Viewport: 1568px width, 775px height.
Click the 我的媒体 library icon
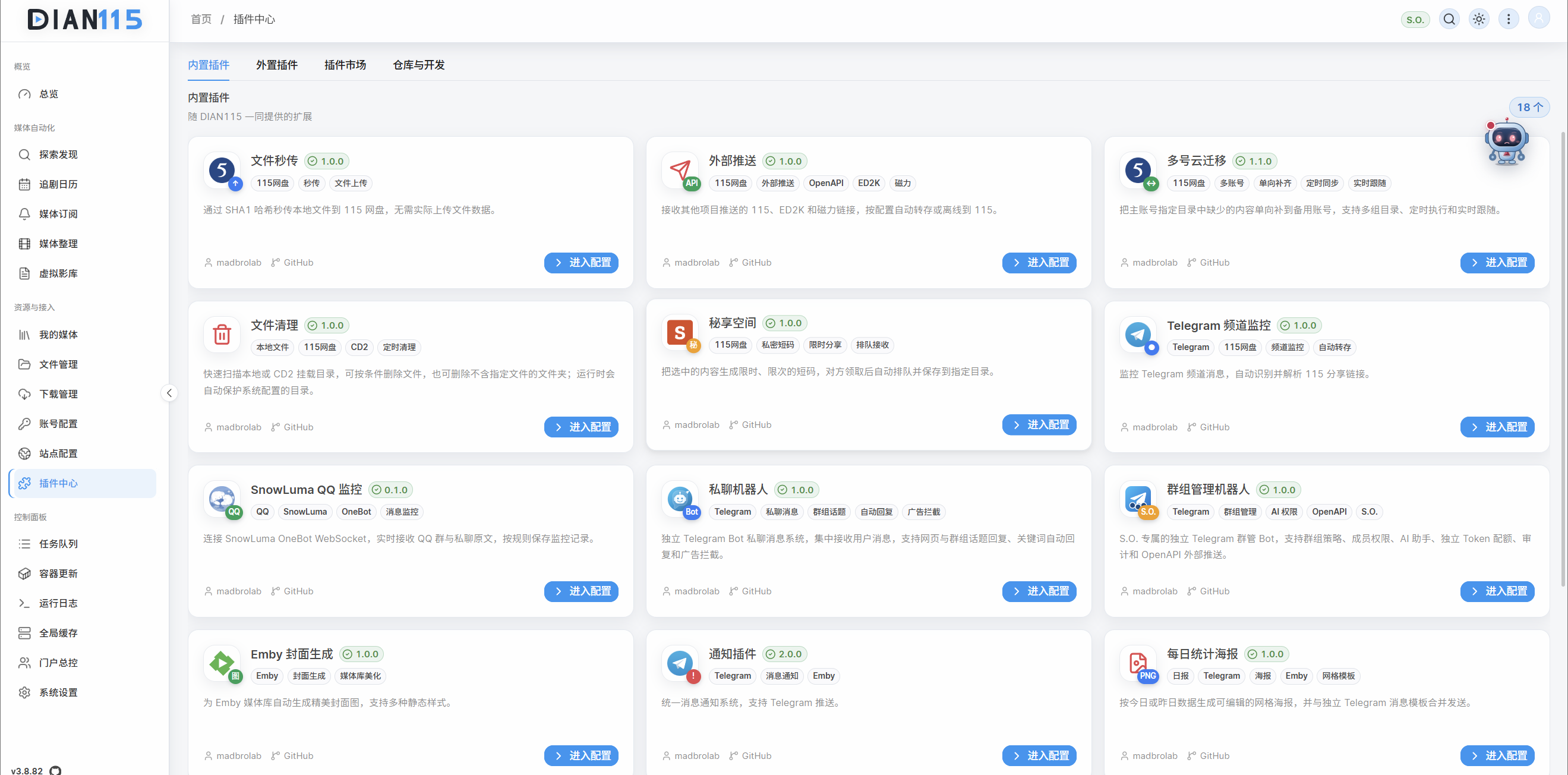click(x=24, y=335)
